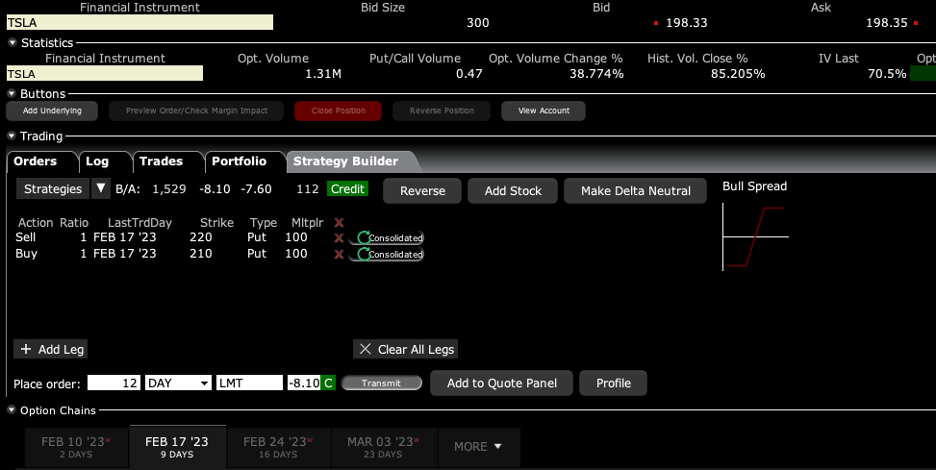The image size is (936, 470).
Task: Click the order quantity field showing 12
Action: click(x=114, y=383)
